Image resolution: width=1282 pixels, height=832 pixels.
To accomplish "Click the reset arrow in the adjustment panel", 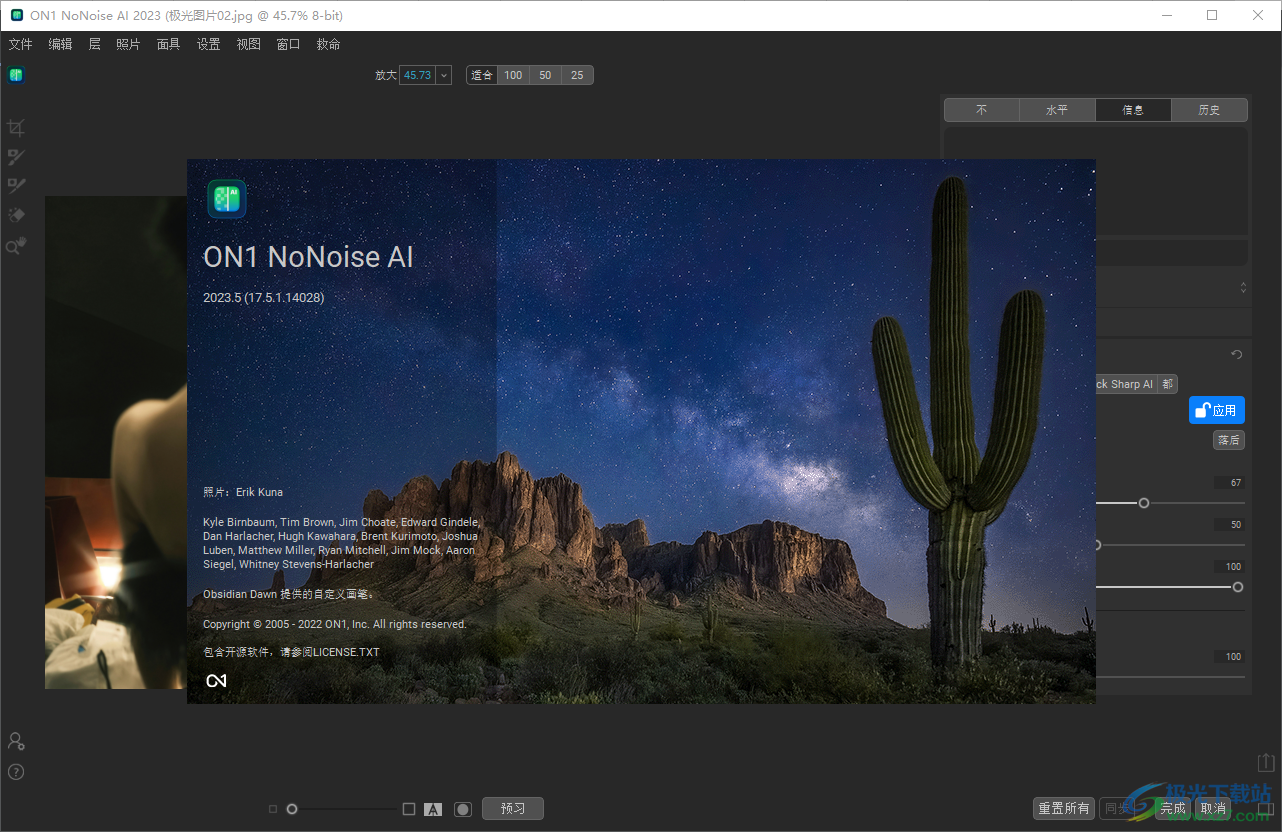I will (x=1236, y=355).
